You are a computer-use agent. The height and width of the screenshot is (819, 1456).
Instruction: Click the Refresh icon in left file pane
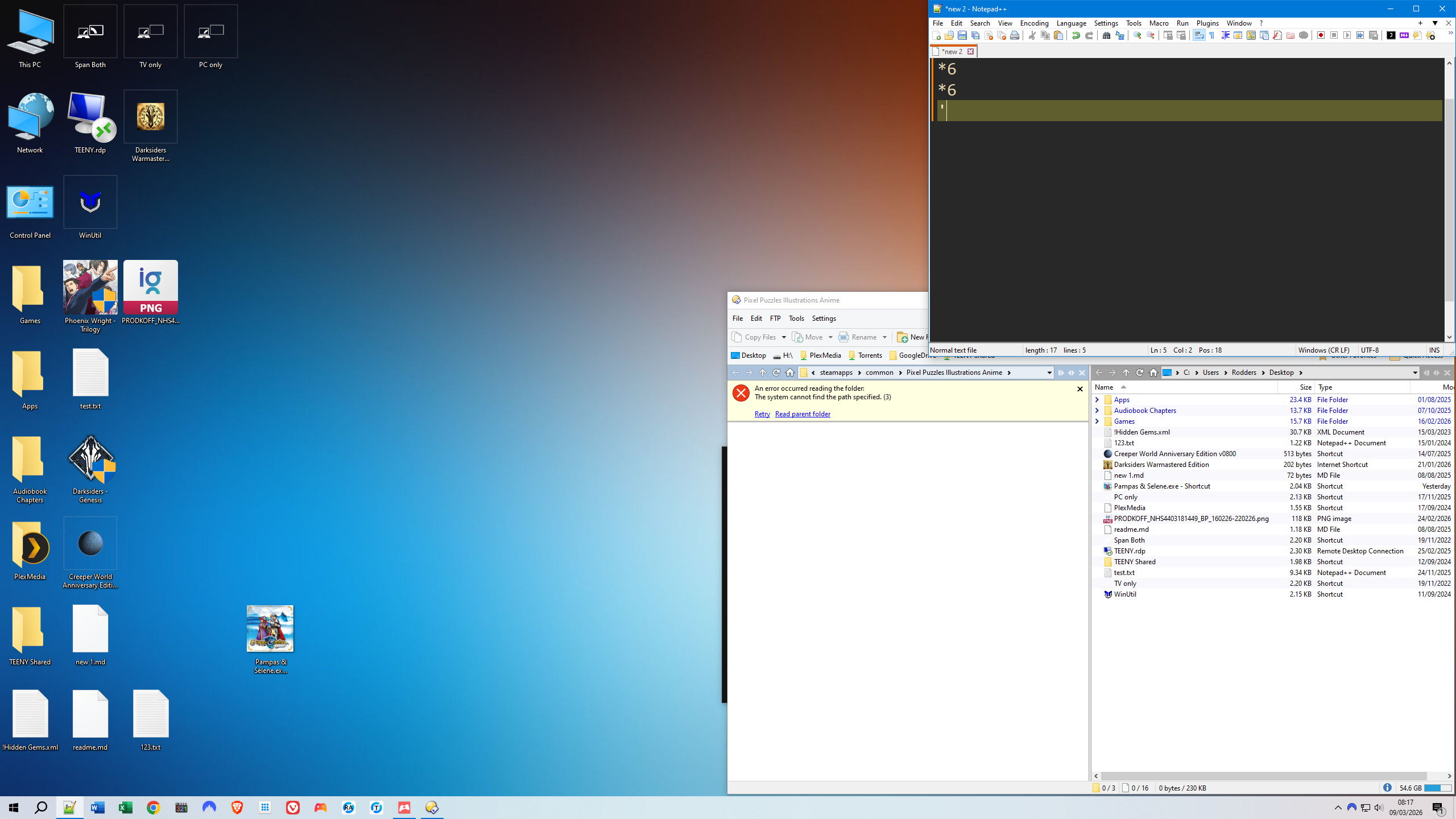(x=776, y=373)
